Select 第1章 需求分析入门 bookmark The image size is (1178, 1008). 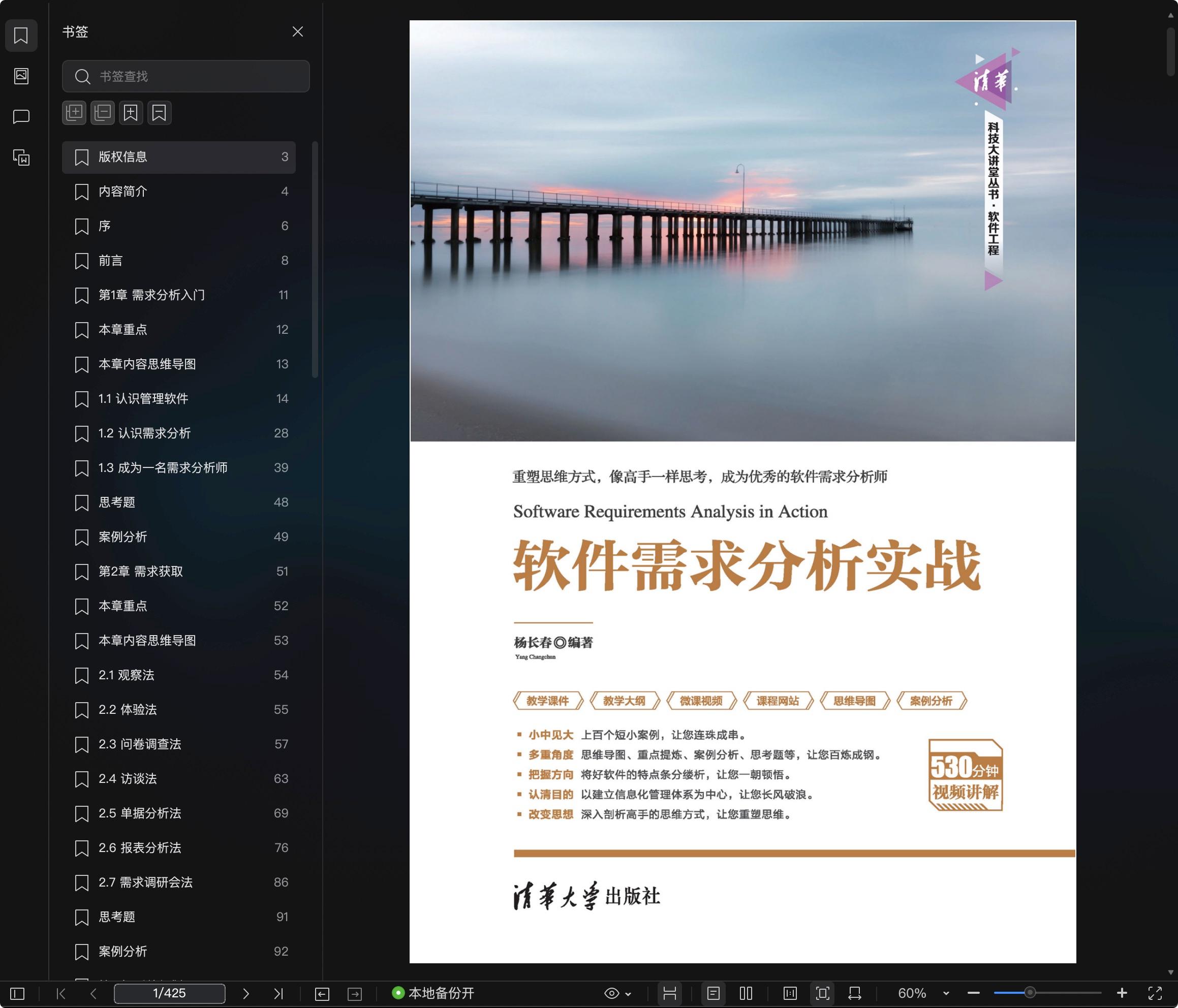pyautogui.click(x=178, y=295)
